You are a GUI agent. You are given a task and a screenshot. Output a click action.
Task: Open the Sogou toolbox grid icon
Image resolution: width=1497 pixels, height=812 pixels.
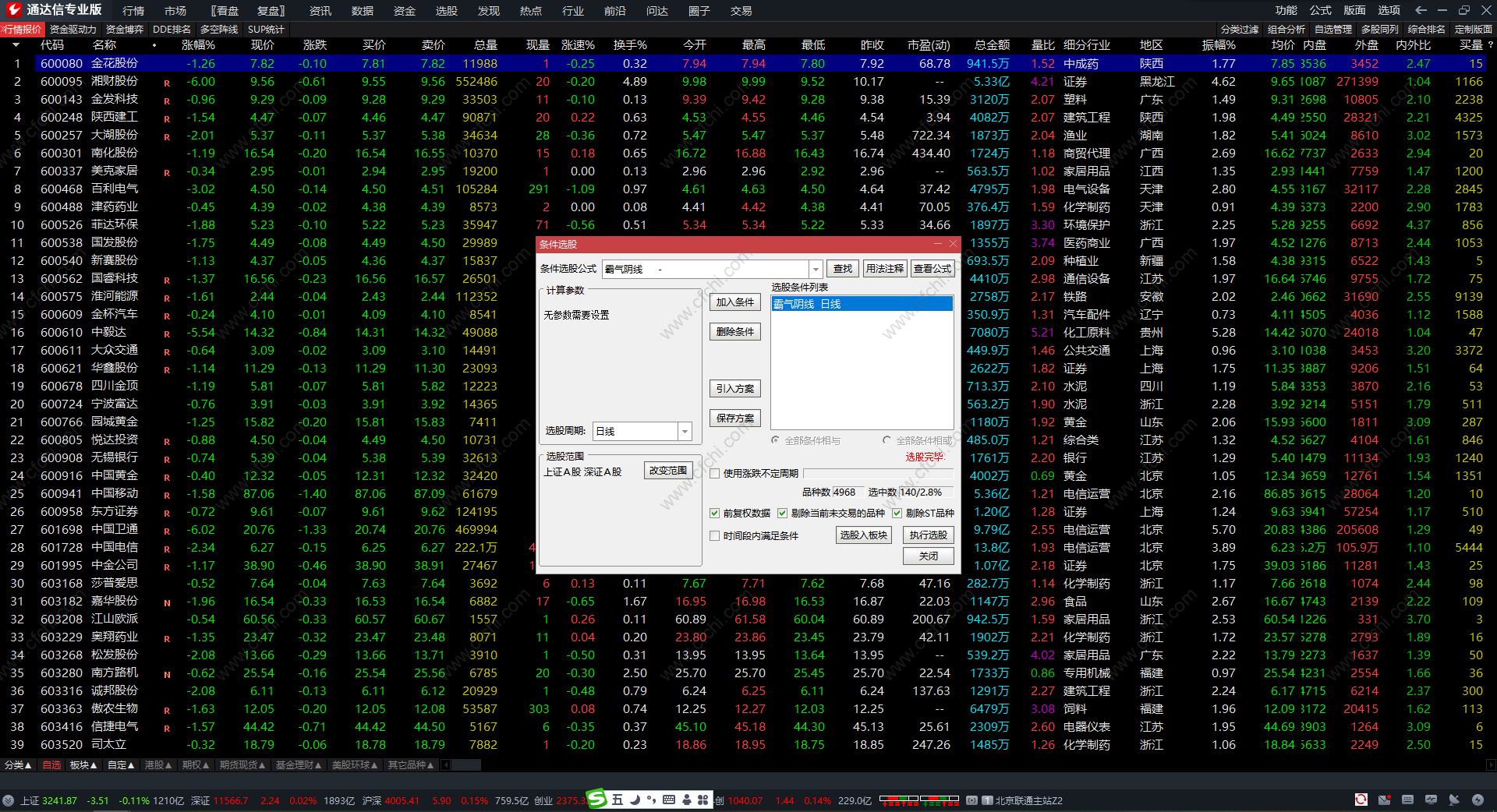(702, 800)
